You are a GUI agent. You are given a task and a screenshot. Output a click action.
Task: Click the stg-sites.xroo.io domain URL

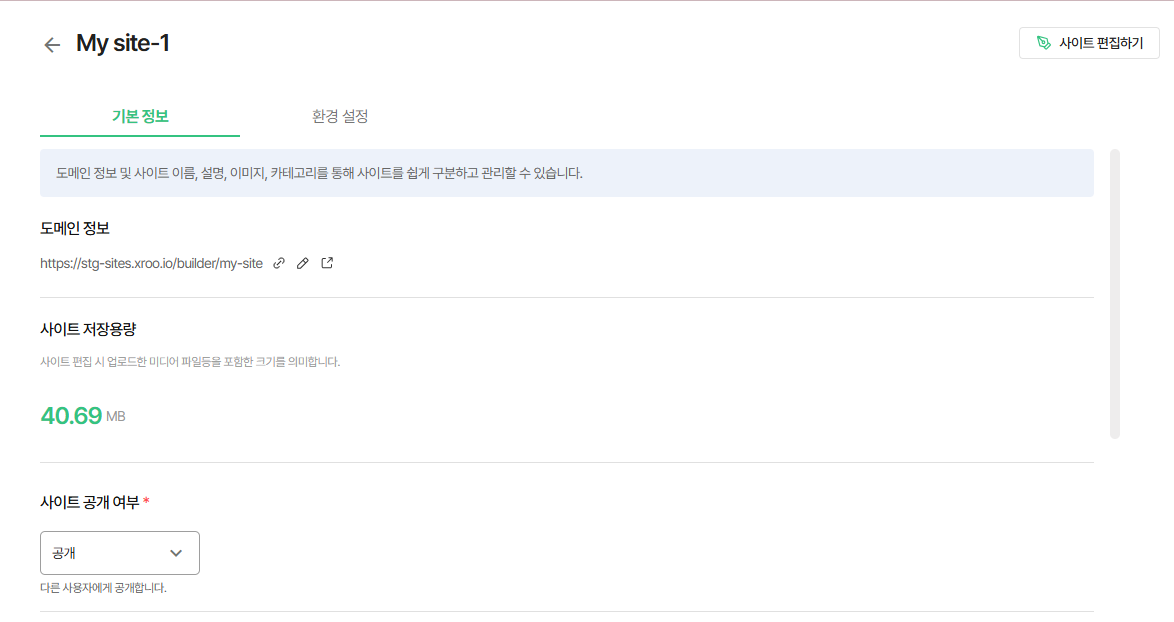151,263
